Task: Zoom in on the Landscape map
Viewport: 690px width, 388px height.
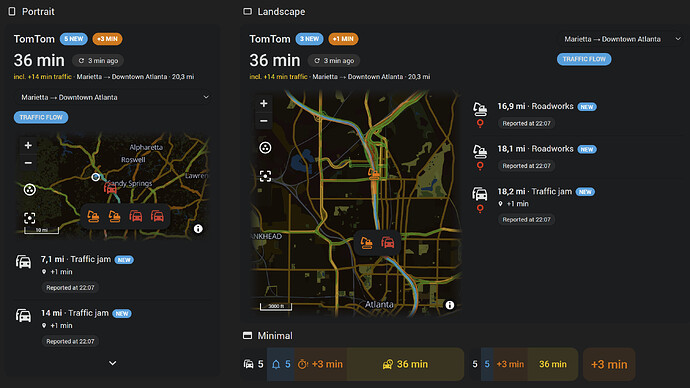Action: pyautogui.click(x=264, y=103)
